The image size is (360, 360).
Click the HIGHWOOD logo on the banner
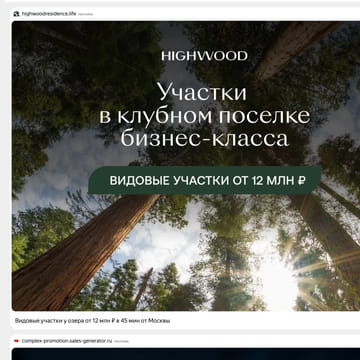(x=204, y=56)
